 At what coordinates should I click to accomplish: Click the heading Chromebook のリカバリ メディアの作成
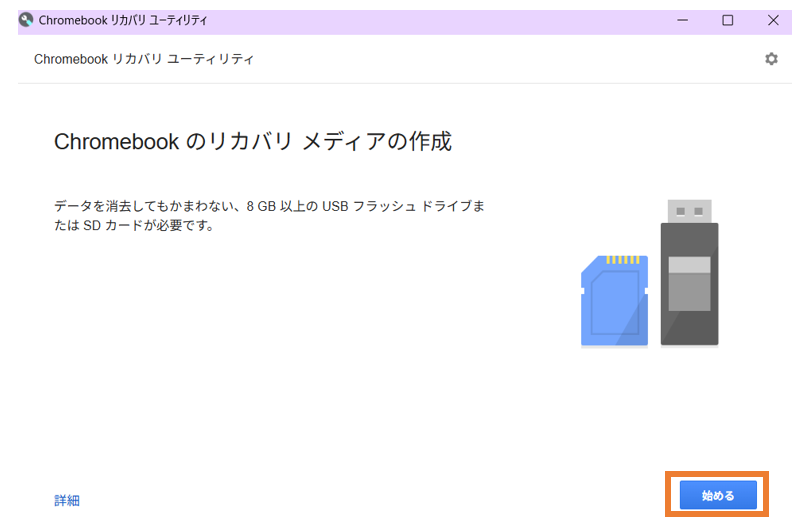[252, 142]
